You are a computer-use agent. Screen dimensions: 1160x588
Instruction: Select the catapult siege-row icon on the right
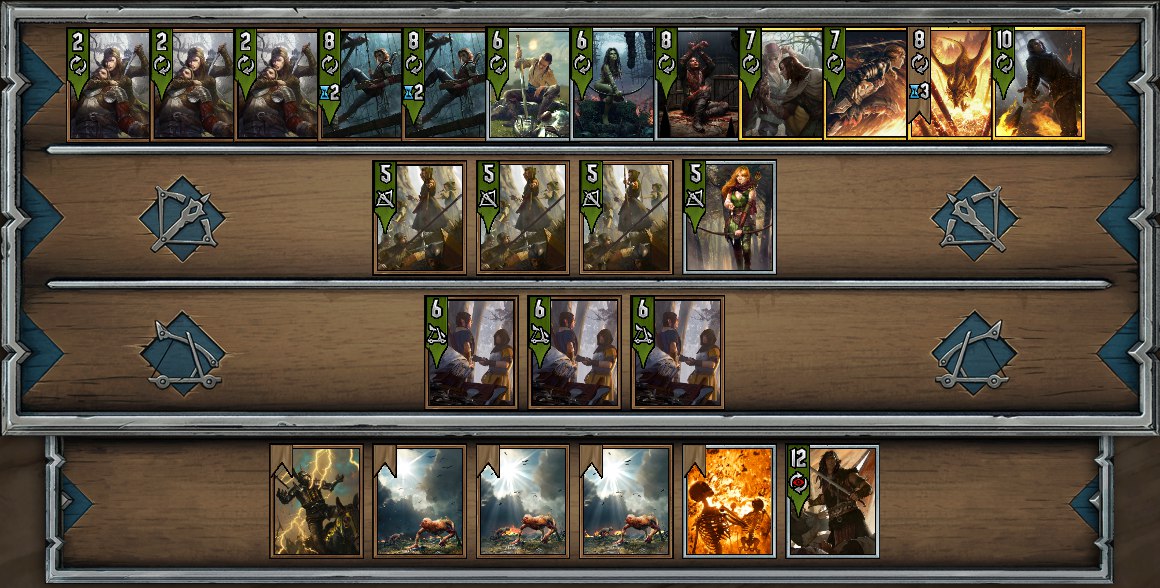(974, 354)
